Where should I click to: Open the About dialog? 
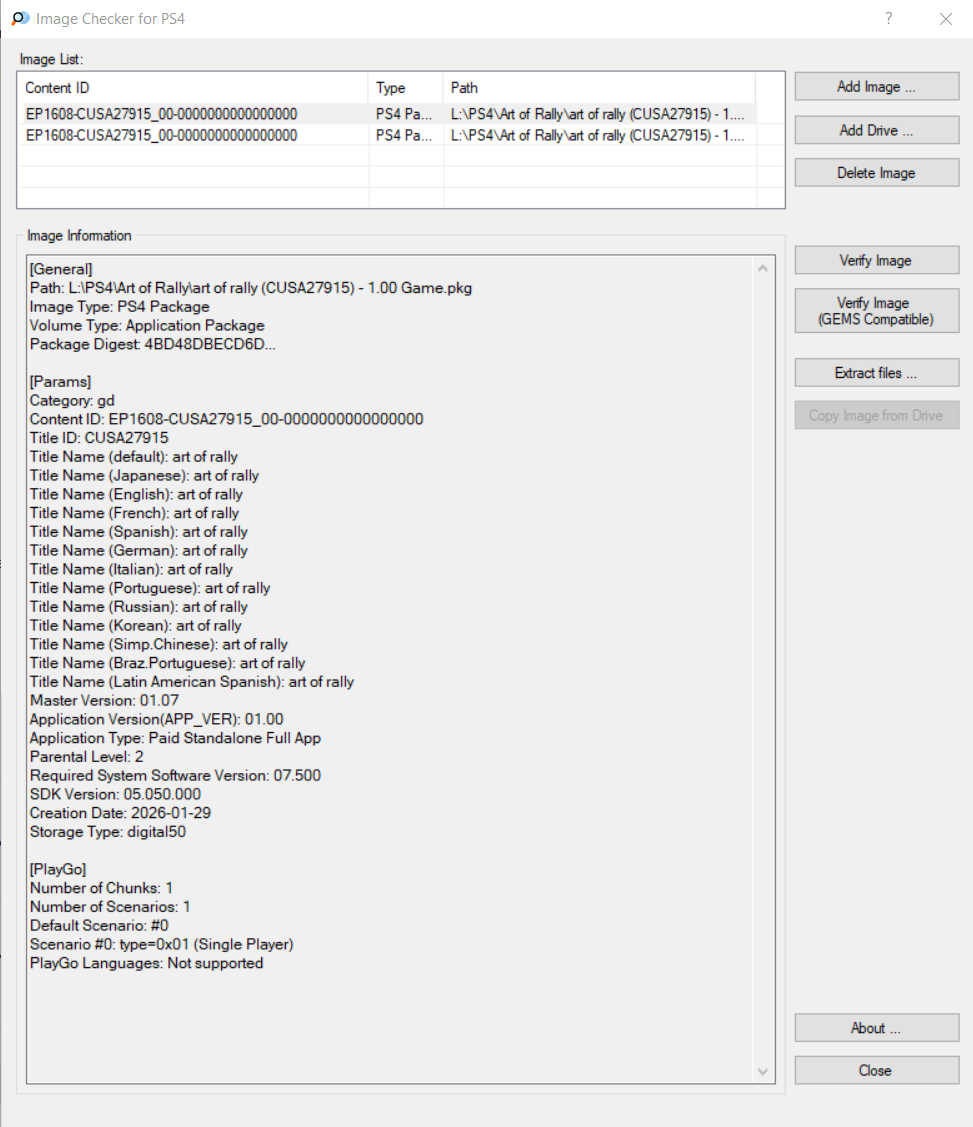point(876,1028)
